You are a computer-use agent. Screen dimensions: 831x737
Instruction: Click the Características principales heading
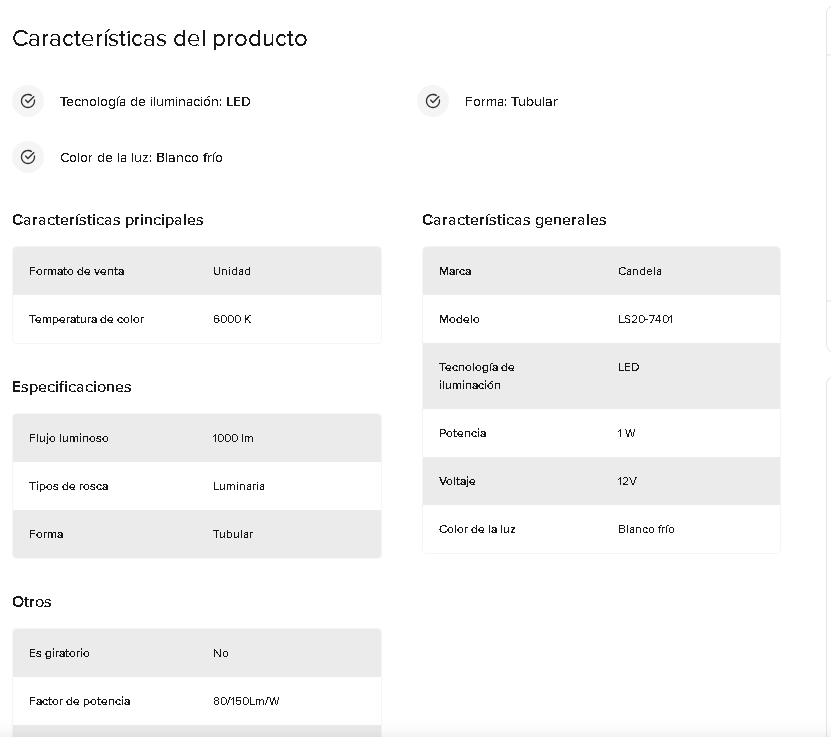(108, 220)
